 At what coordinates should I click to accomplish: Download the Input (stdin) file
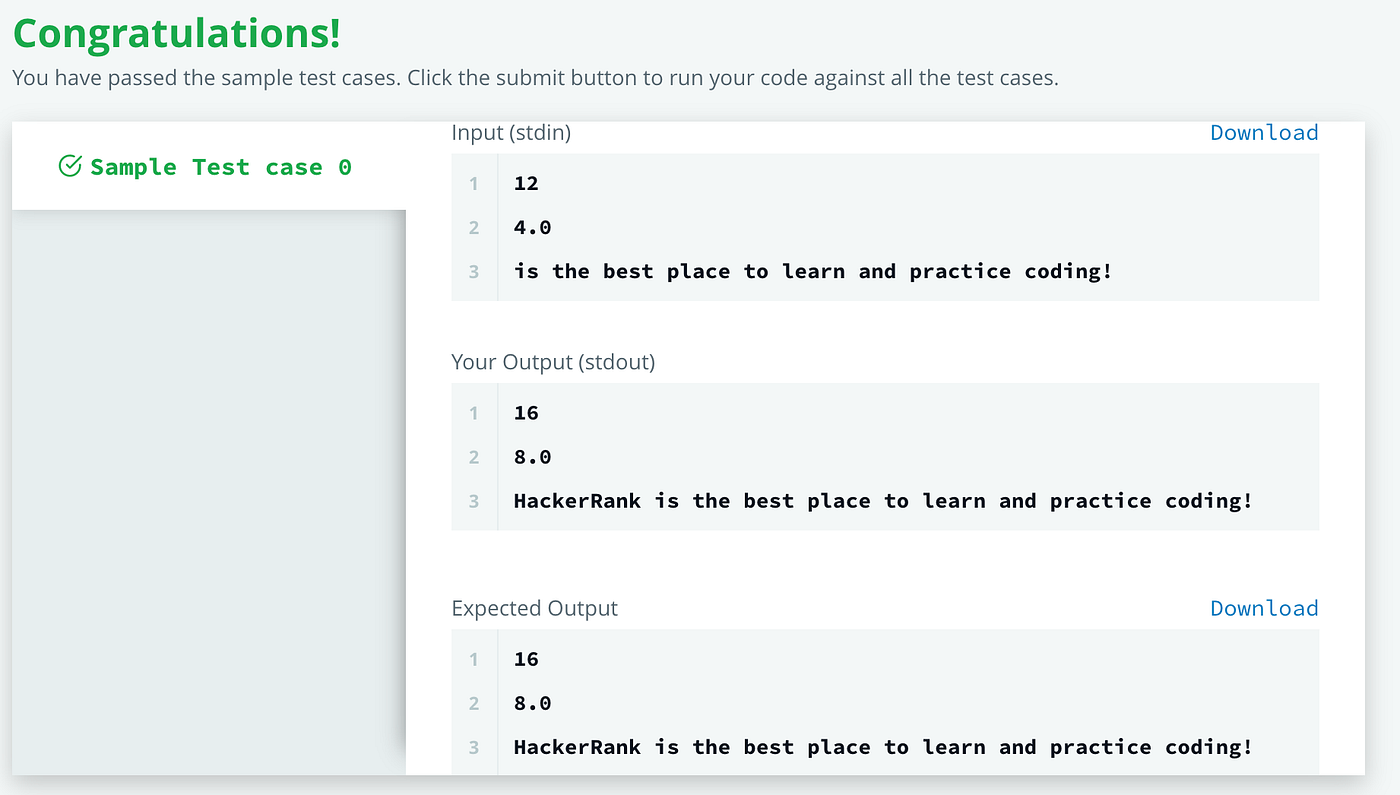click(x=1264, y=132)
